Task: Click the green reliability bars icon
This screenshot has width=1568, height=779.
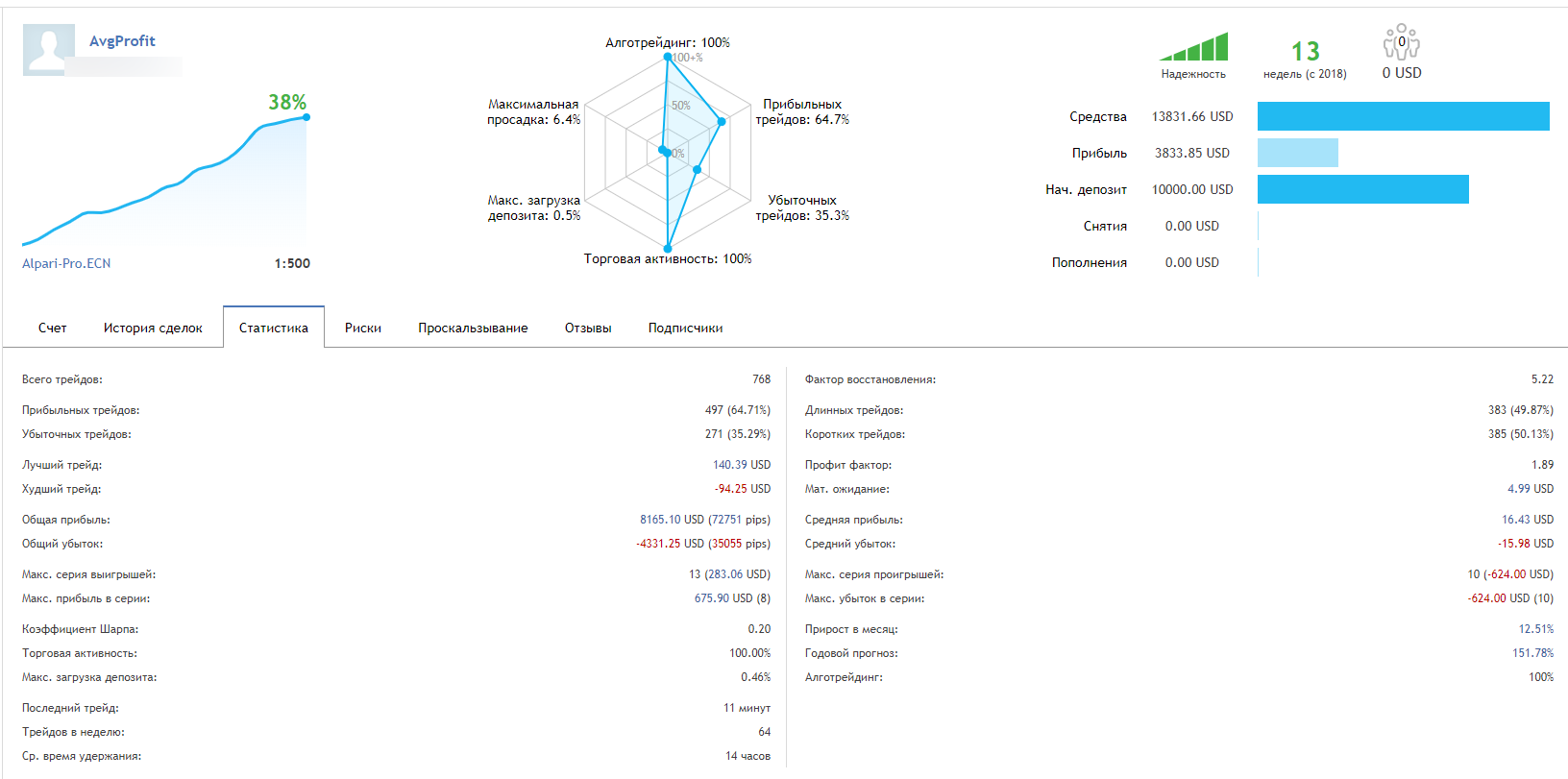Action: tap(1194, 47)
